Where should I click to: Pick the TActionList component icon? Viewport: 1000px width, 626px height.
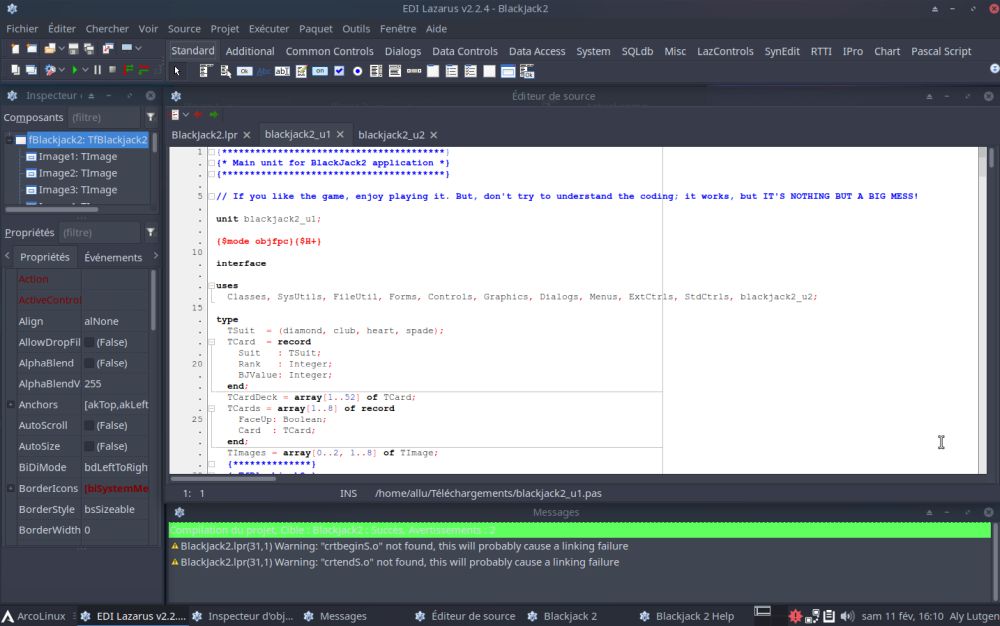tap(527, 71)
